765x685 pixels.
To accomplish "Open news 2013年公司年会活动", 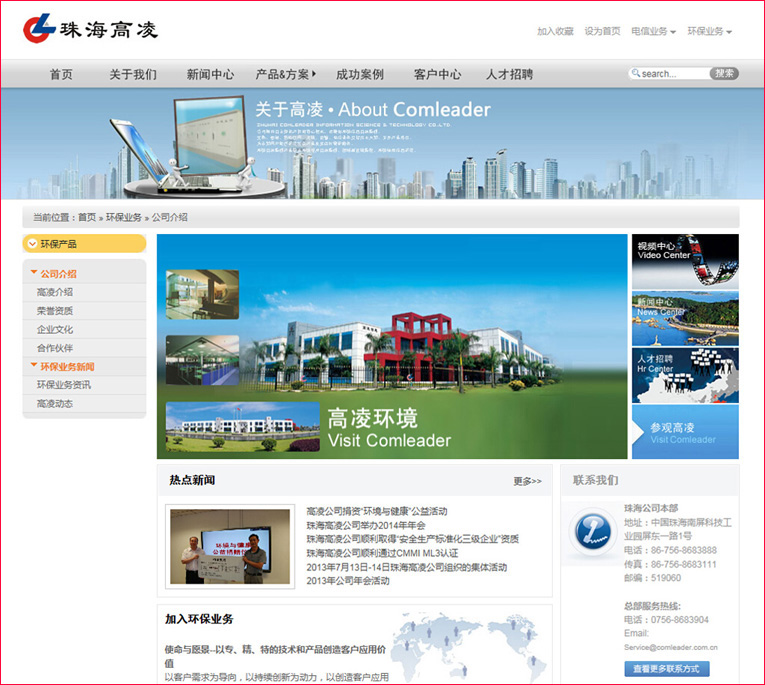I will coord(348,581).
